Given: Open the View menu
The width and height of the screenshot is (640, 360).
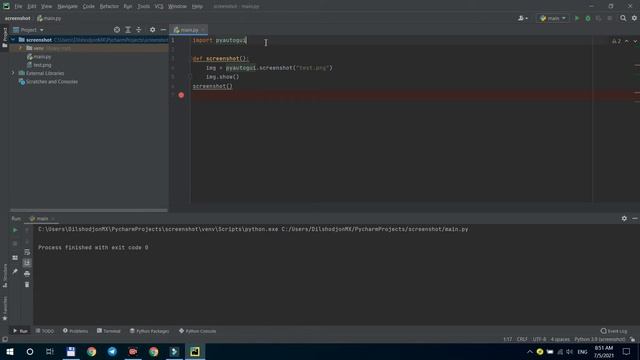Looking at the screenshot, I should pos(47,7).
